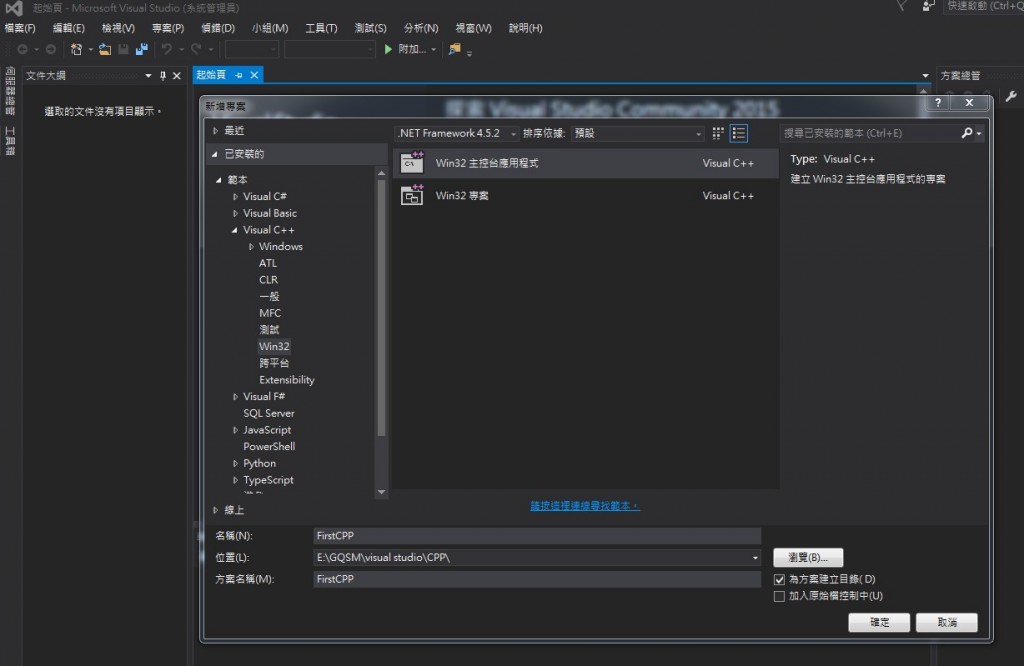Open the 文件大綱 panel dropdown arrow
This screenshot has height=666, width=1024.
pos(148,76)
